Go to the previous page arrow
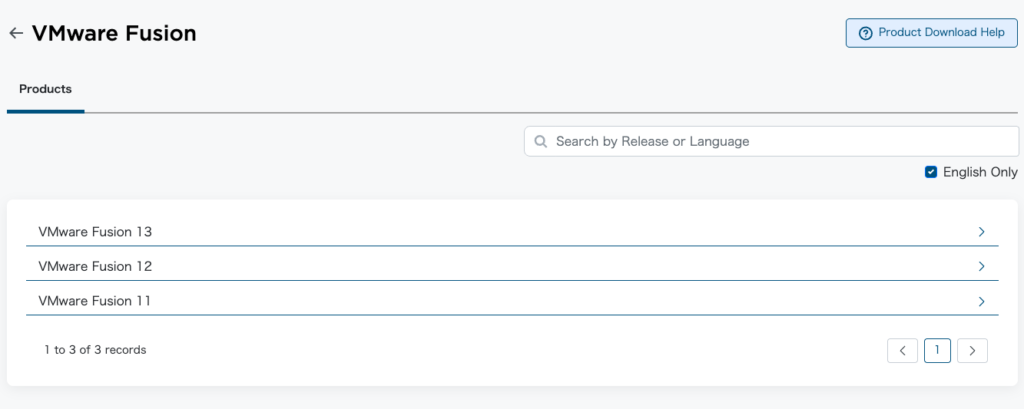 [x=902, y=350]
